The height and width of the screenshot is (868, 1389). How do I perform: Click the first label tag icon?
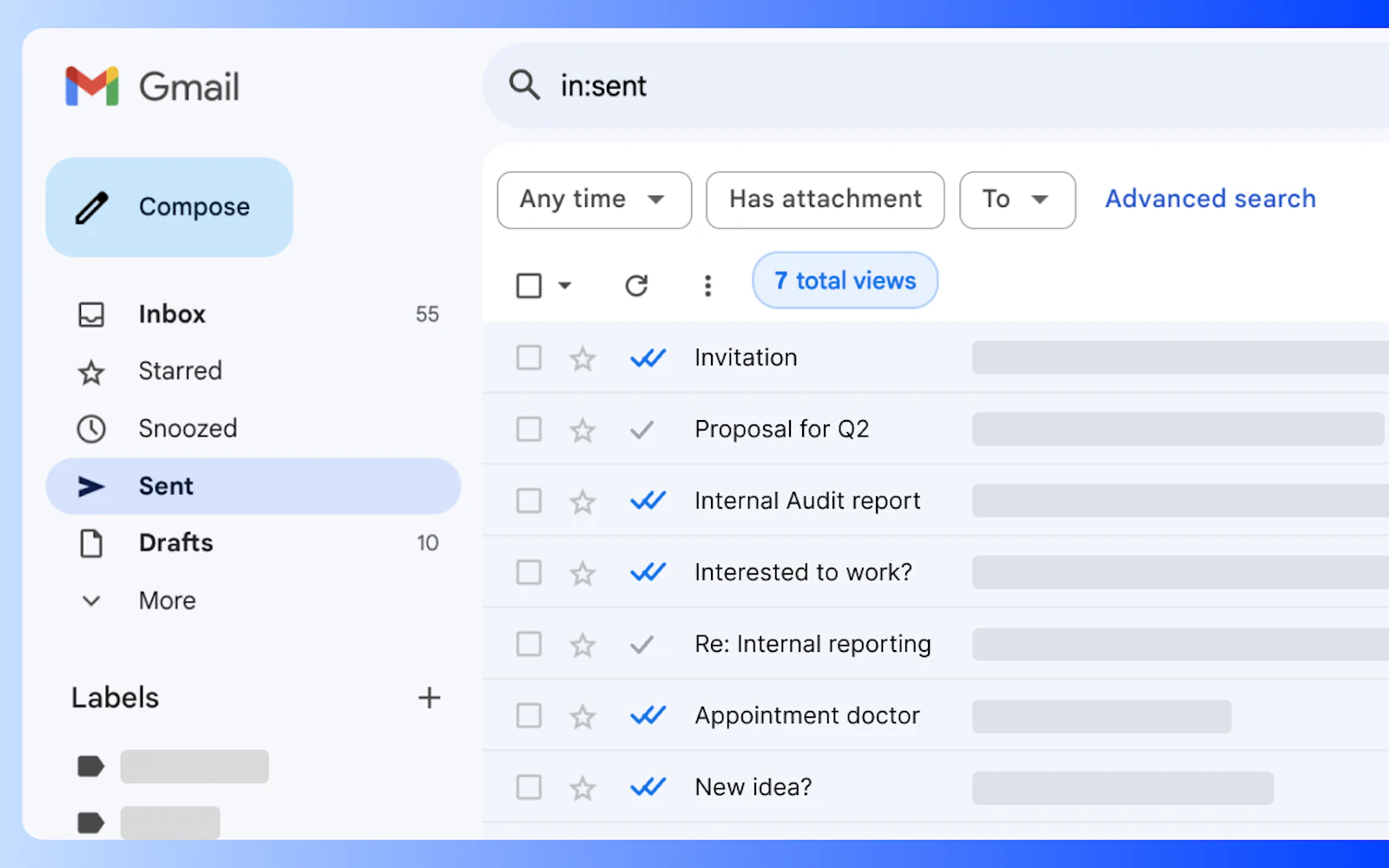[91, 766]
